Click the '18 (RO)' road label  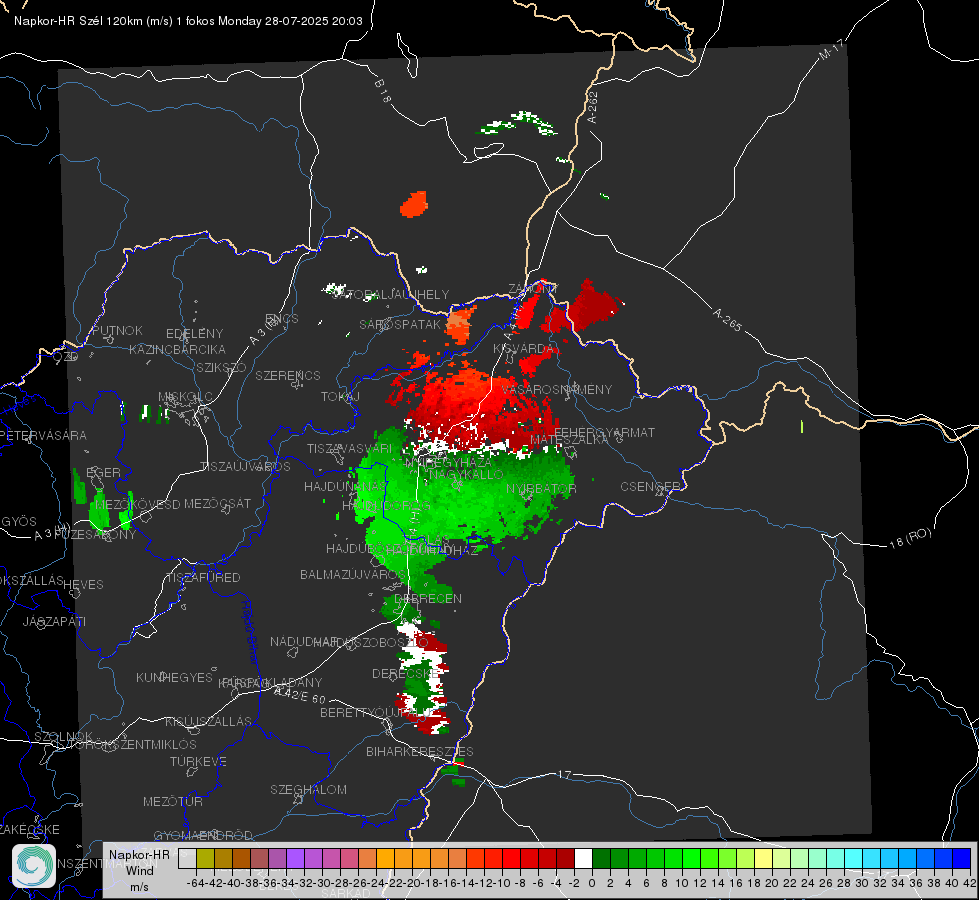coord(910,538)
